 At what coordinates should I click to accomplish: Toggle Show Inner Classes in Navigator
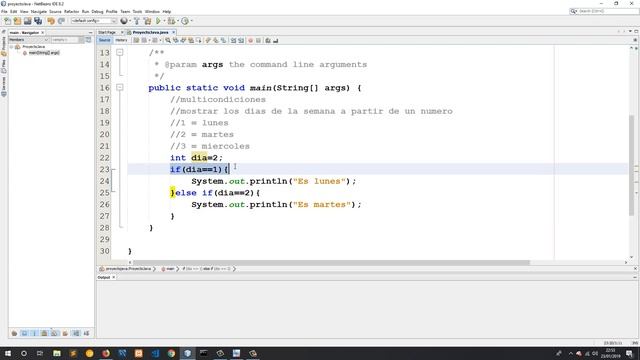coord(55,333)
